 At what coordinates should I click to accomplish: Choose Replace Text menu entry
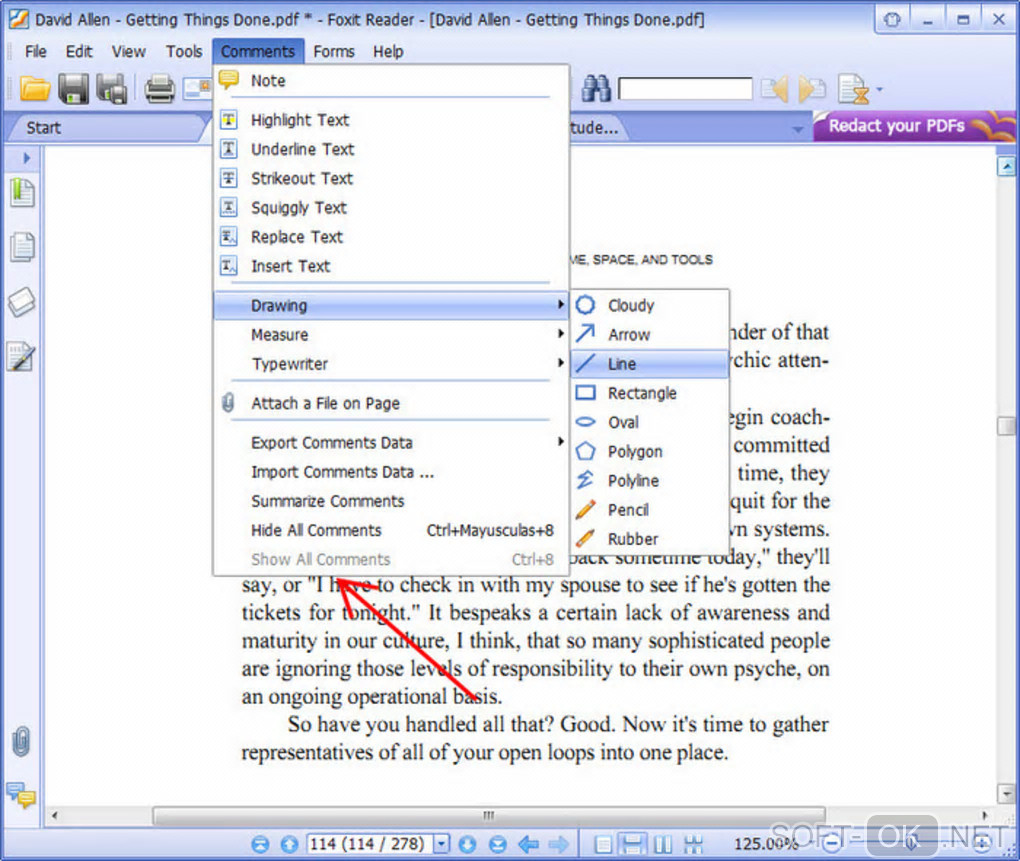[x=390, y=237]
